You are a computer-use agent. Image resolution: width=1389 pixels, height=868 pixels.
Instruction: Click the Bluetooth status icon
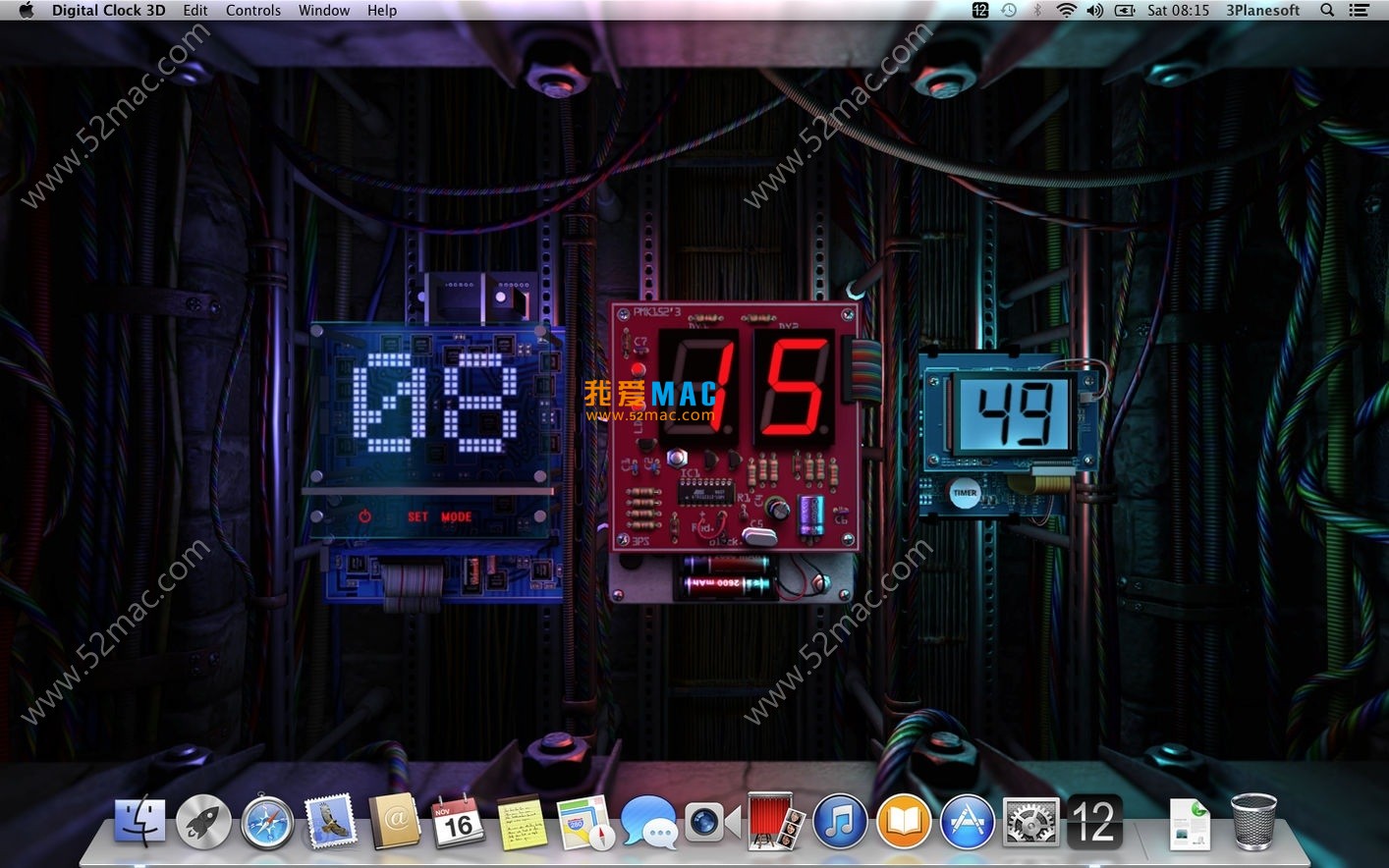point(1037,10)
